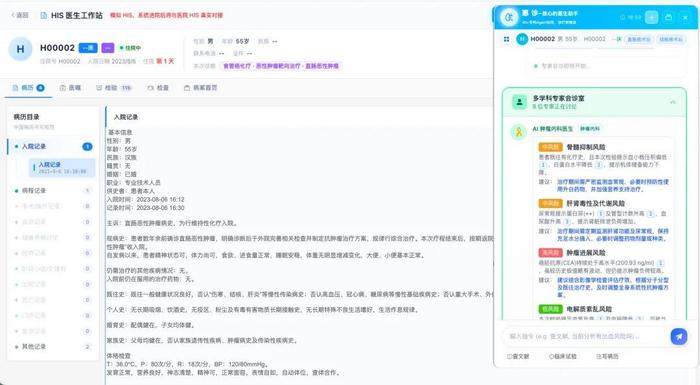Close the assistant panel with the X
This screenshot has height=385, width=700.
tap(686, 17)
